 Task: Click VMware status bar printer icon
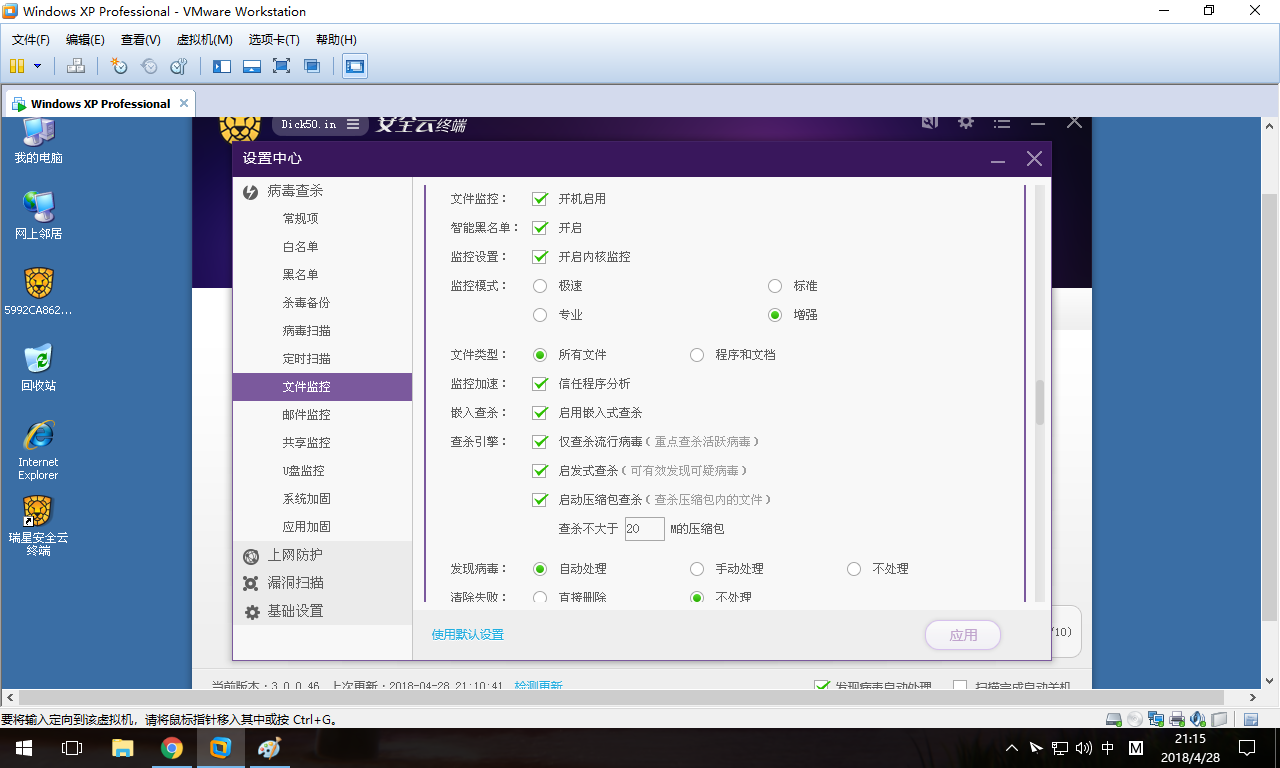click(x=1177, y=719)
